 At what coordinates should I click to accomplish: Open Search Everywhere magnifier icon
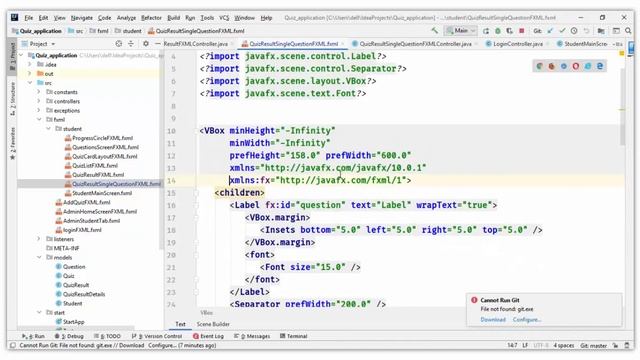(x=629, y=31)
